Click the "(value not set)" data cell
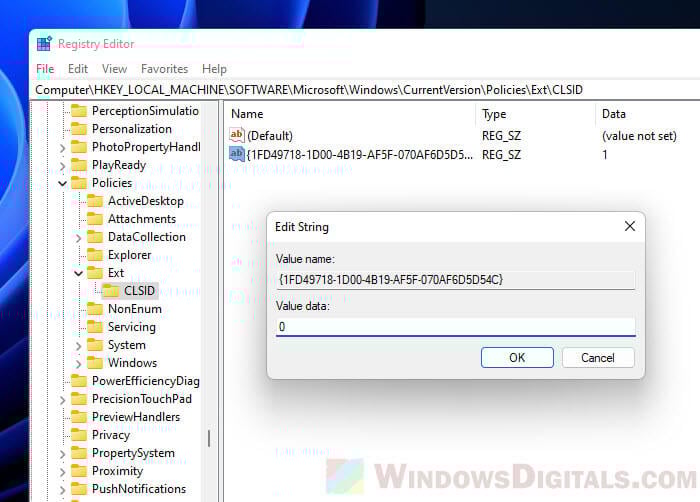Image resolution: width=700 pixels, height=502 pixels. click(x=639, y=136)
